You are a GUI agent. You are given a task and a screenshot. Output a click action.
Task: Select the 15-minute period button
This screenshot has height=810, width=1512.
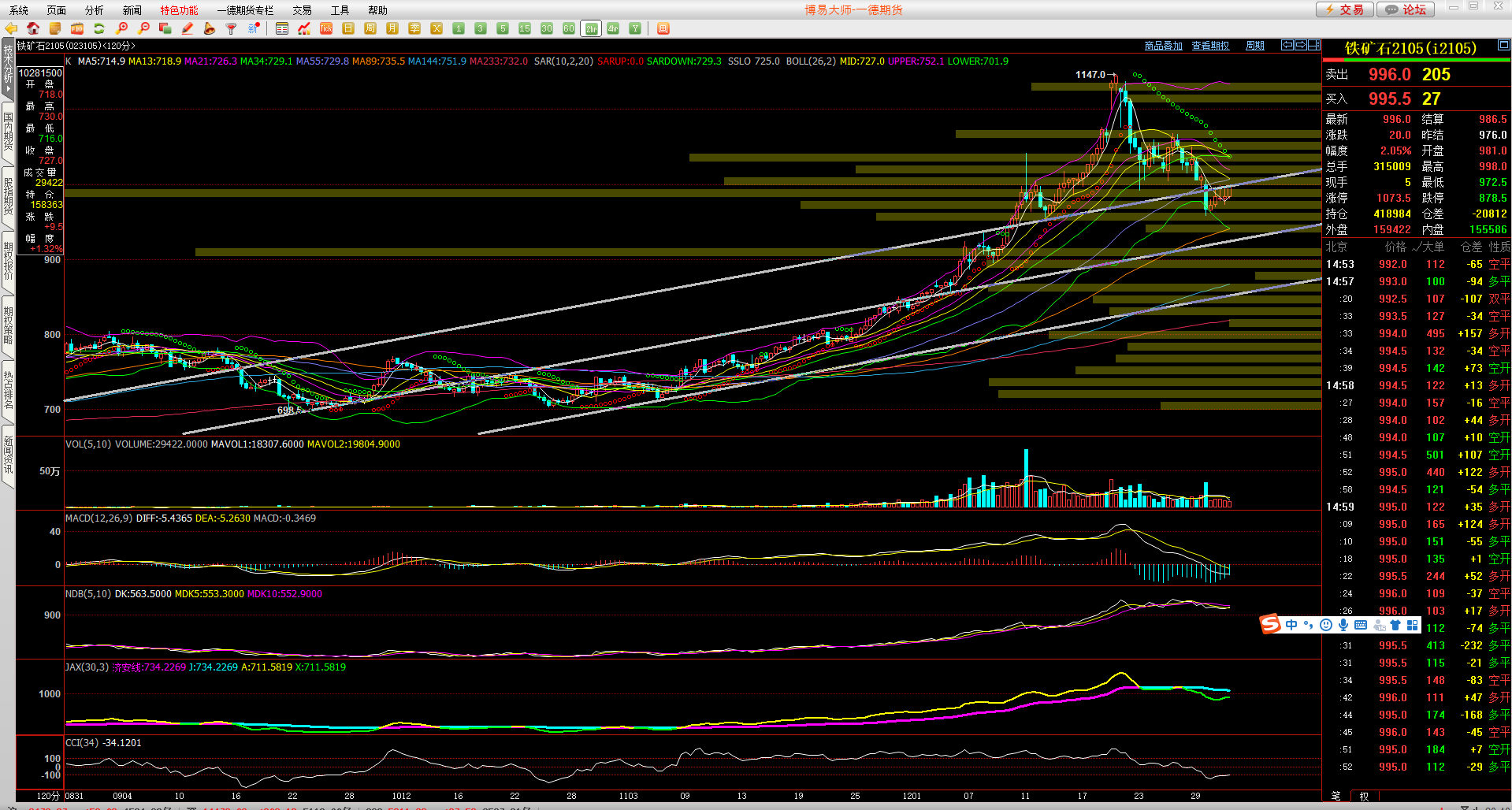point(525,28)
